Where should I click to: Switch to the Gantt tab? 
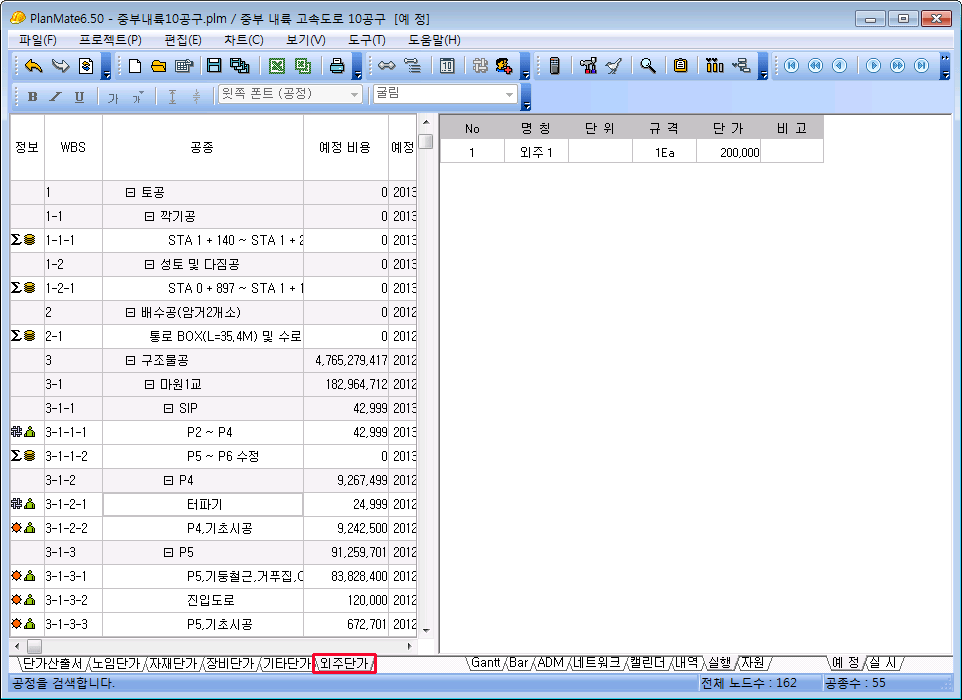click(486, 663)
